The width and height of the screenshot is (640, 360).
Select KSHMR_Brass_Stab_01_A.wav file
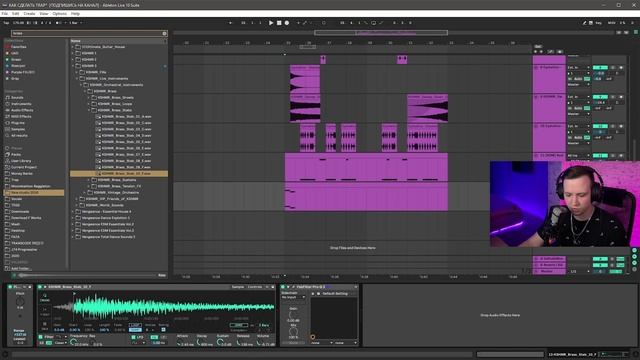click(x=126, y=117)
